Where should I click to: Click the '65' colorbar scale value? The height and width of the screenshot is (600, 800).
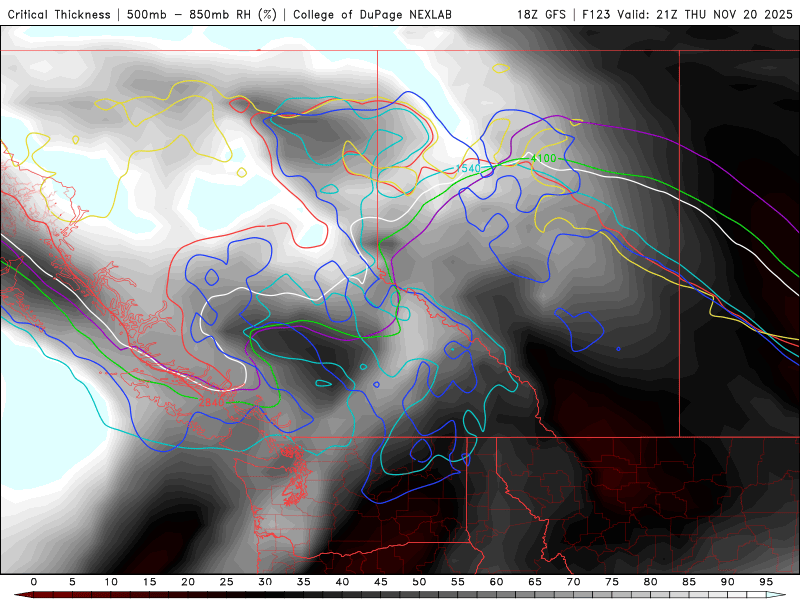534,582
